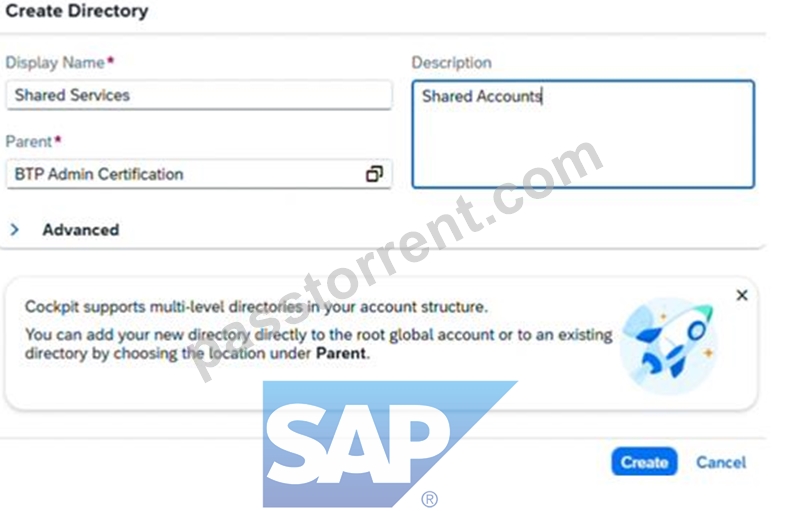The height and width of the screenshot is (511, 791).
Task: Cancel the directory creation
Action: coord(721,462)
